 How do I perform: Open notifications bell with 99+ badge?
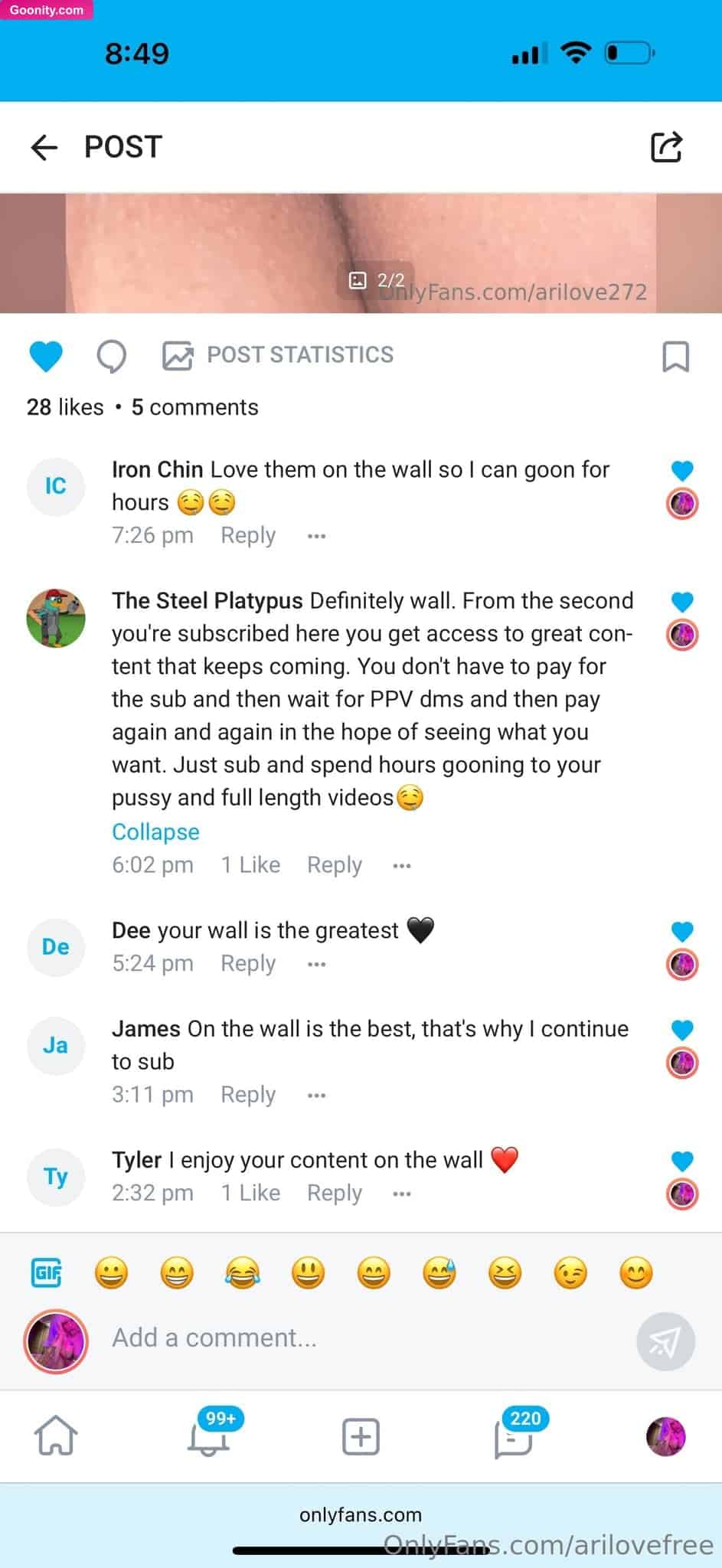(209, 1435)
